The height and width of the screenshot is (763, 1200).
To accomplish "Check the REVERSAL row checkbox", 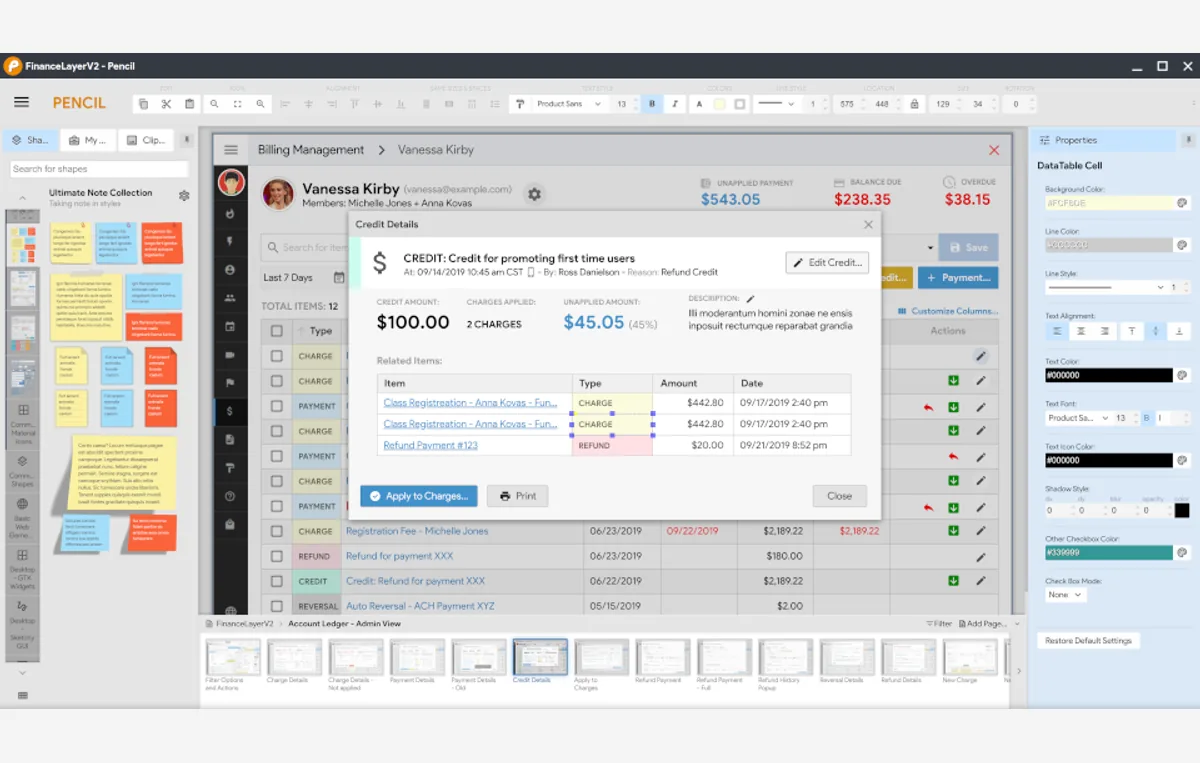I will point(276,606).
